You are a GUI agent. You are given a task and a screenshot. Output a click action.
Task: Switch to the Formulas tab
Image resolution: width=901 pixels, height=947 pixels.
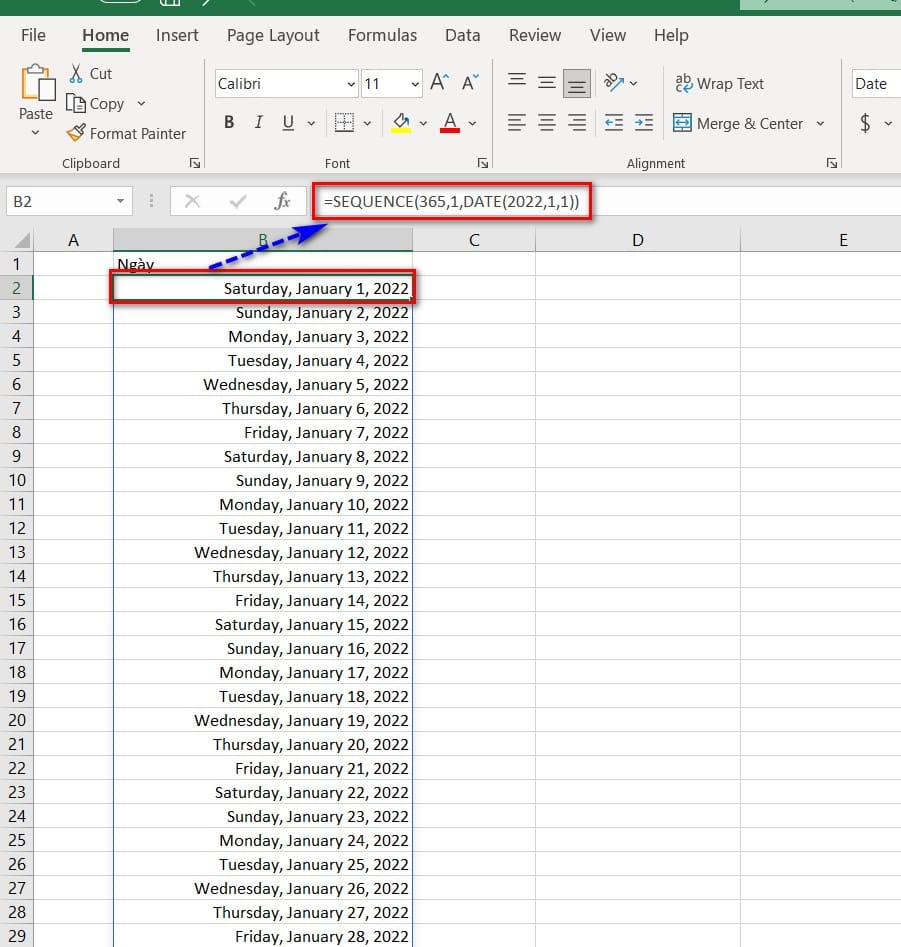coord(382,35)
